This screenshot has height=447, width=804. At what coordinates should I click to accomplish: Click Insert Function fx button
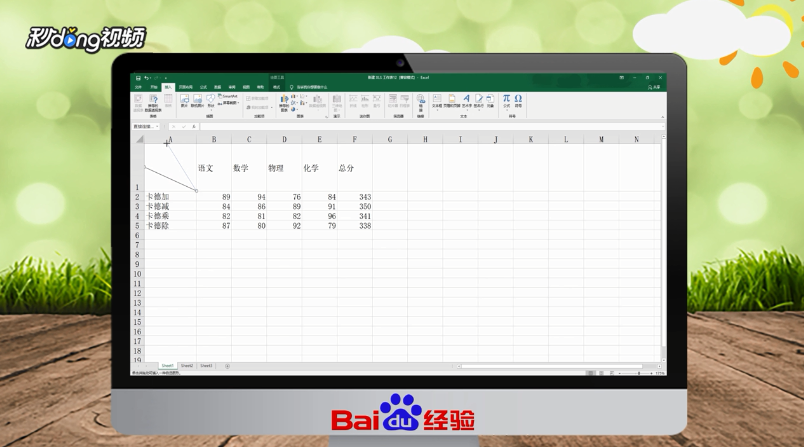[194, 126]
